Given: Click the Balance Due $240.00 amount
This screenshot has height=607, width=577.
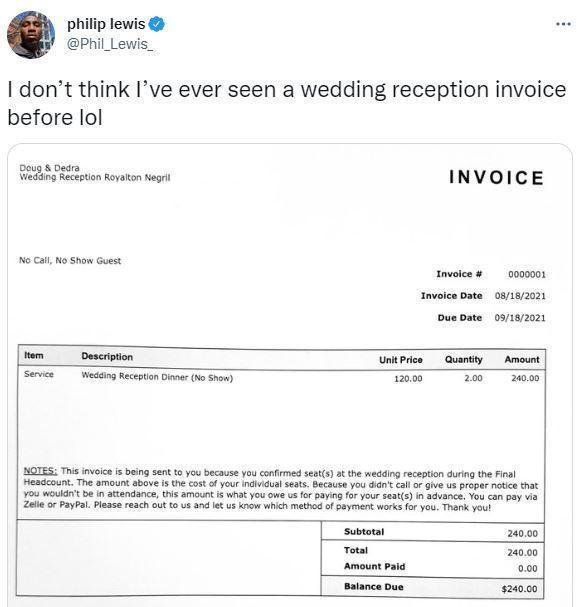Looking at the screenshot, I should [519, 589].
